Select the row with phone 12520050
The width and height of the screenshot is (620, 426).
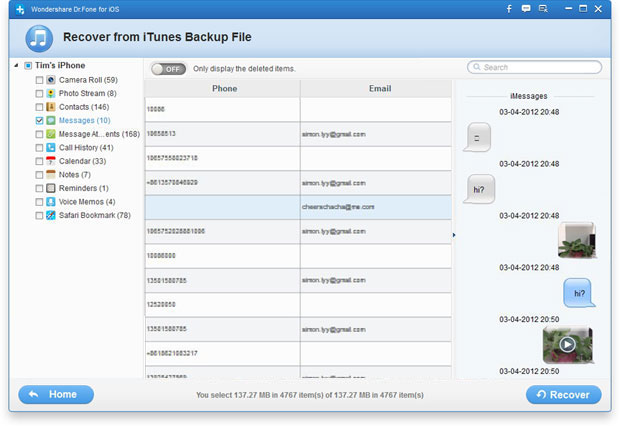pos(298,304)
